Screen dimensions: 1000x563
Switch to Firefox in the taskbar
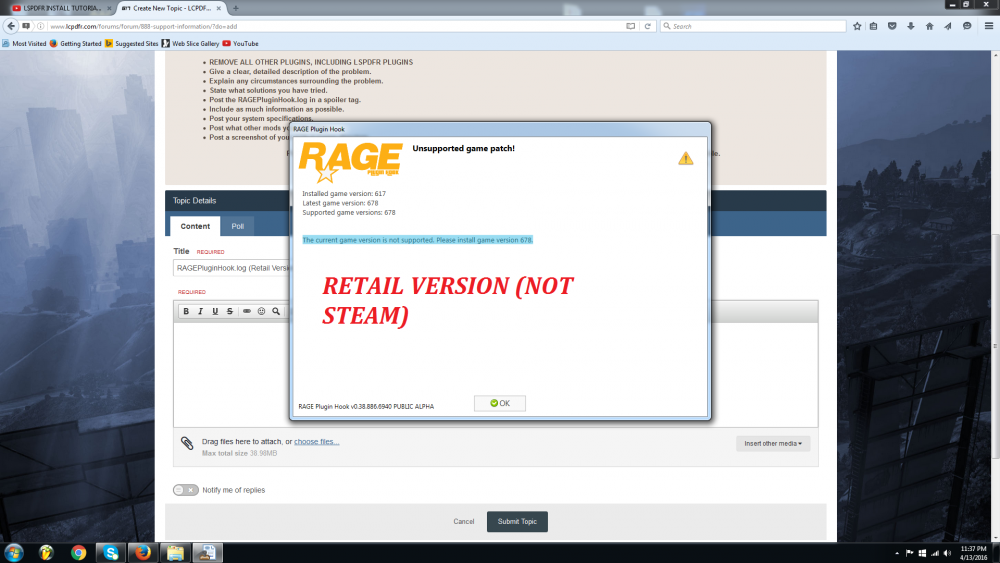(x=143, y=552)
